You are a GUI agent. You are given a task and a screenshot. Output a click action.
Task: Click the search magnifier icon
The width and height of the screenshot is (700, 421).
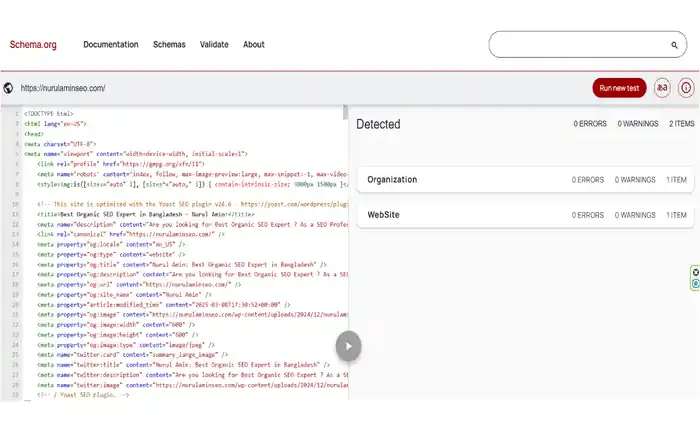[x=674, y=45]
